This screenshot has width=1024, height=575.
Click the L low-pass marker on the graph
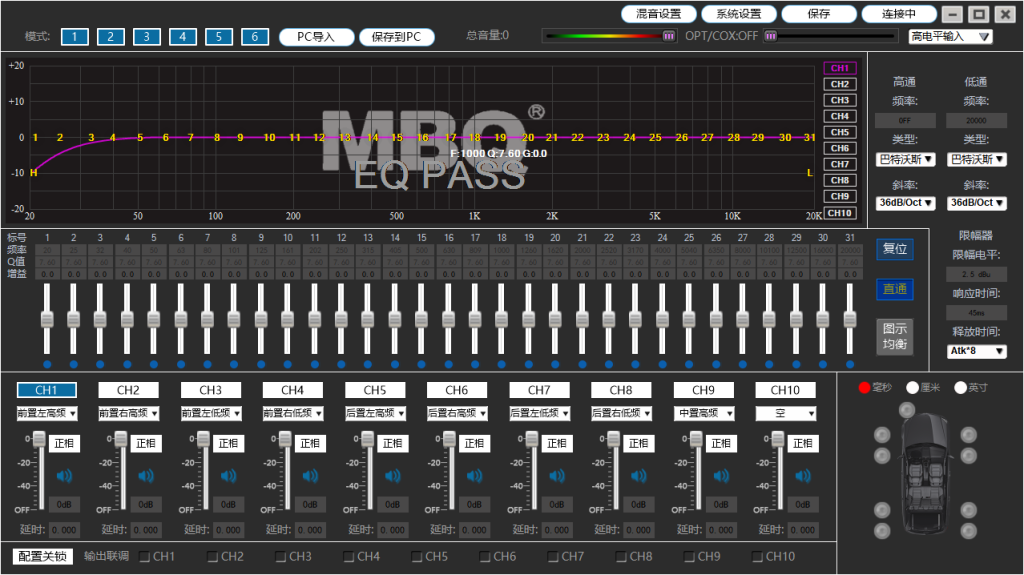(810, 172)
